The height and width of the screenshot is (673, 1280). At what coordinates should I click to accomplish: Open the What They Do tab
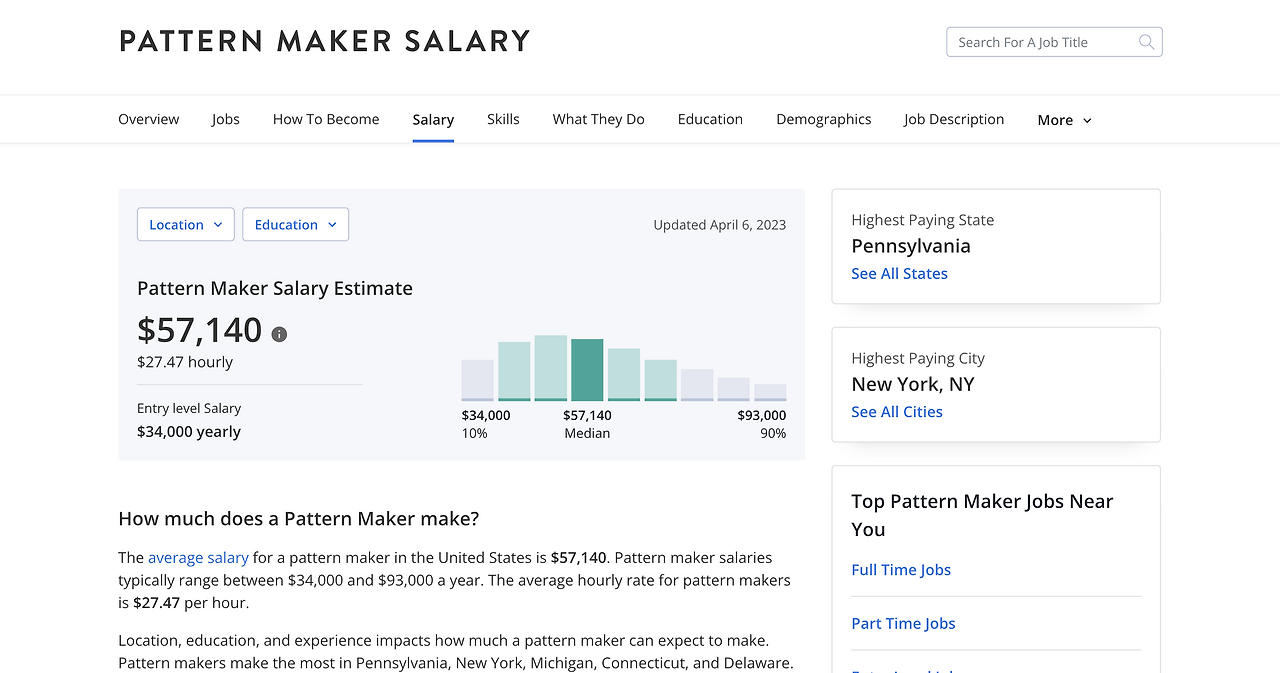(x=598, y=119)
